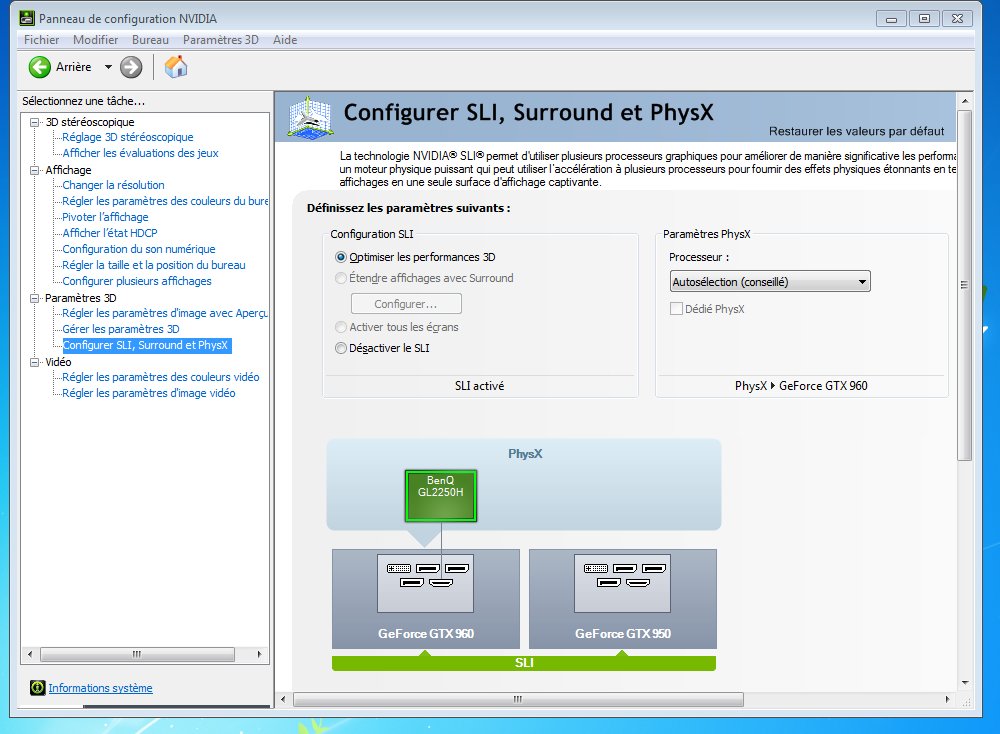Select Changer la résolution in tree

113,185
